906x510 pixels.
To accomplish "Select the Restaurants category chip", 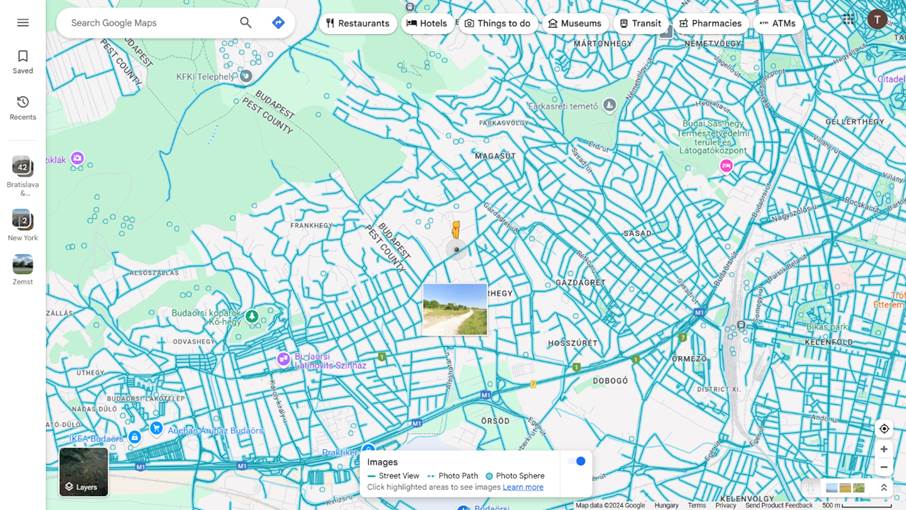I will click(357, 23).
